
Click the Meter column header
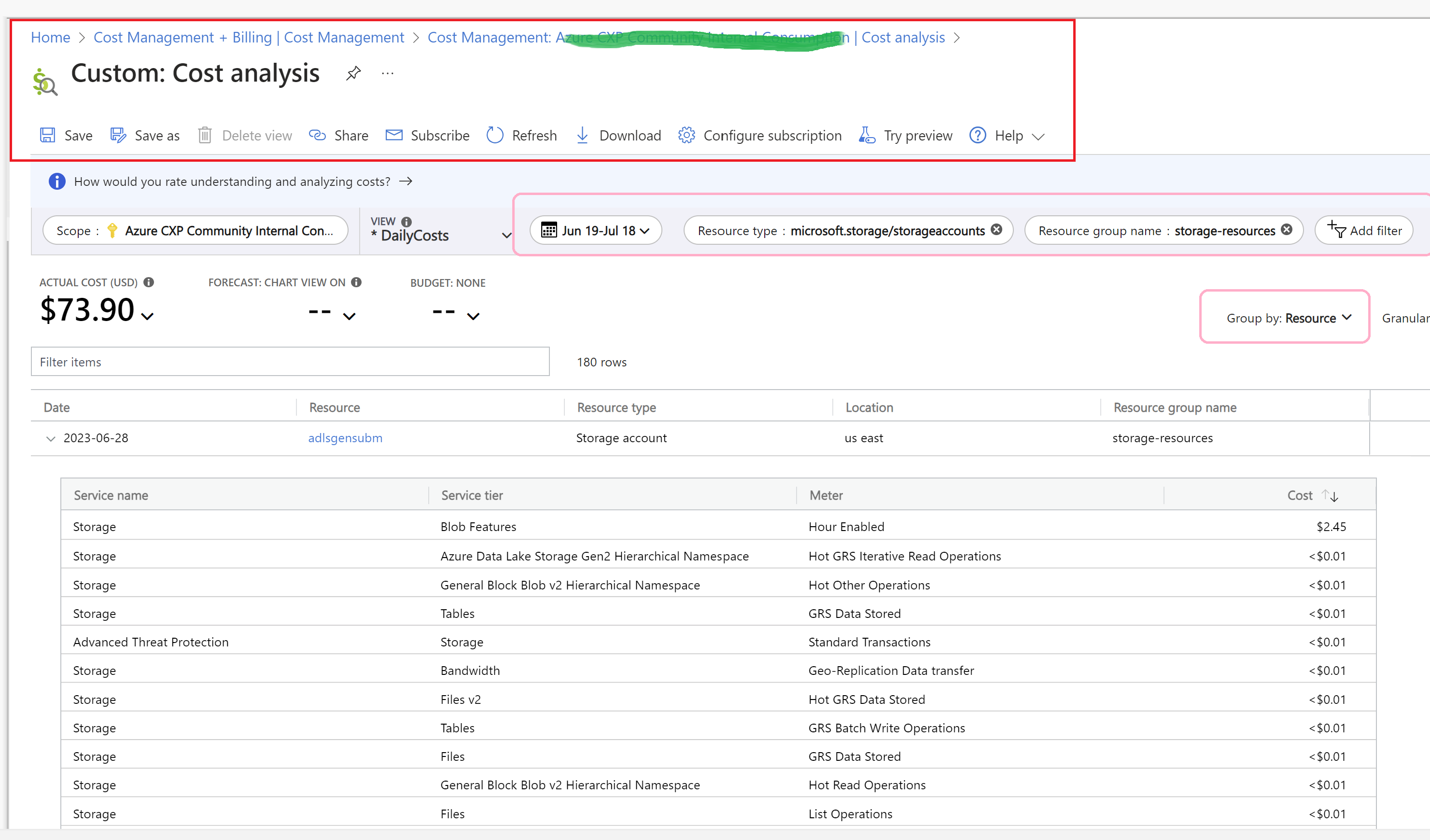click(826, 495)
